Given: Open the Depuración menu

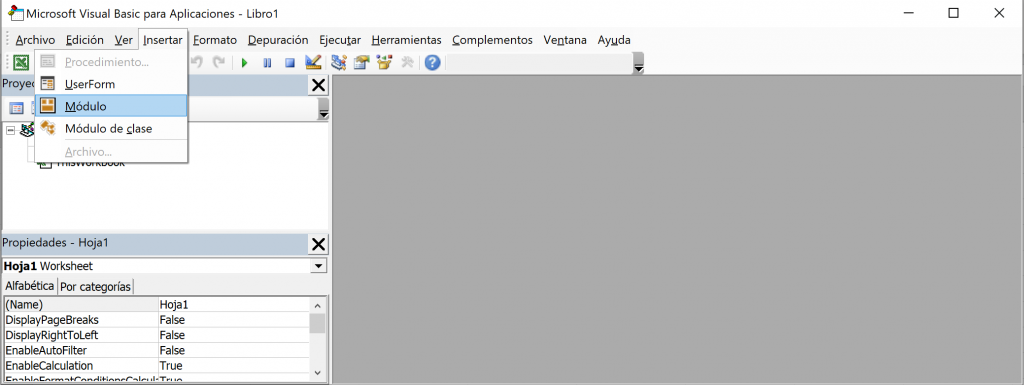Looking at the screenshot, I should [278, 40].
